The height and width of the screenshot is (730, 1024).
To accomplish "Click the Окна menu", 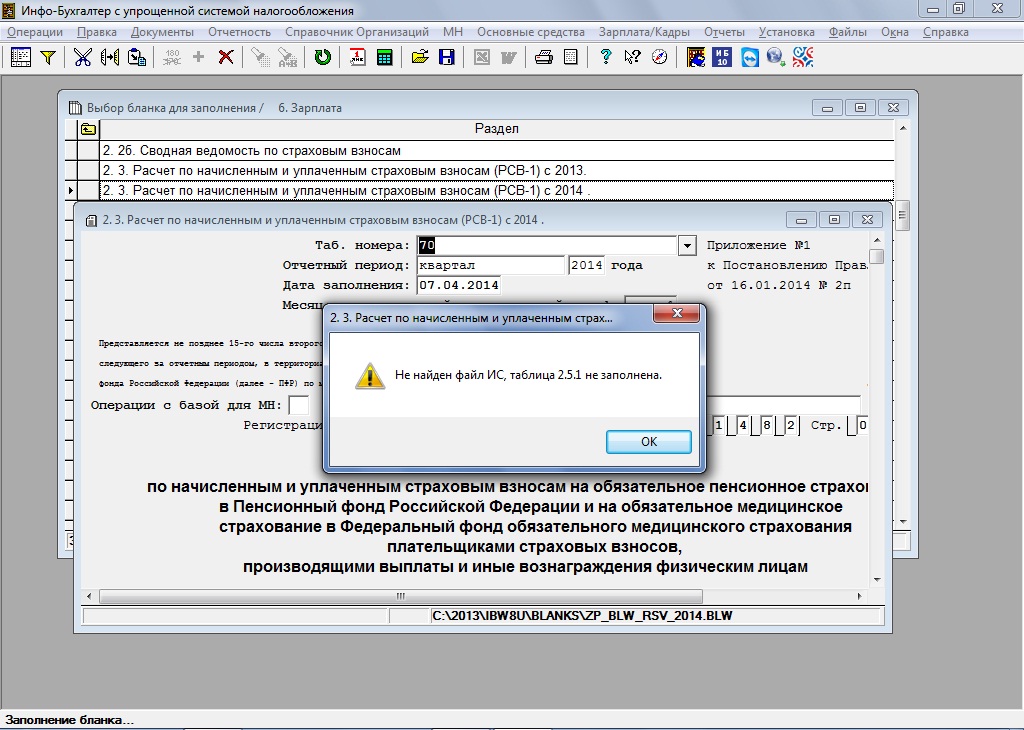I will pos(894,32).
